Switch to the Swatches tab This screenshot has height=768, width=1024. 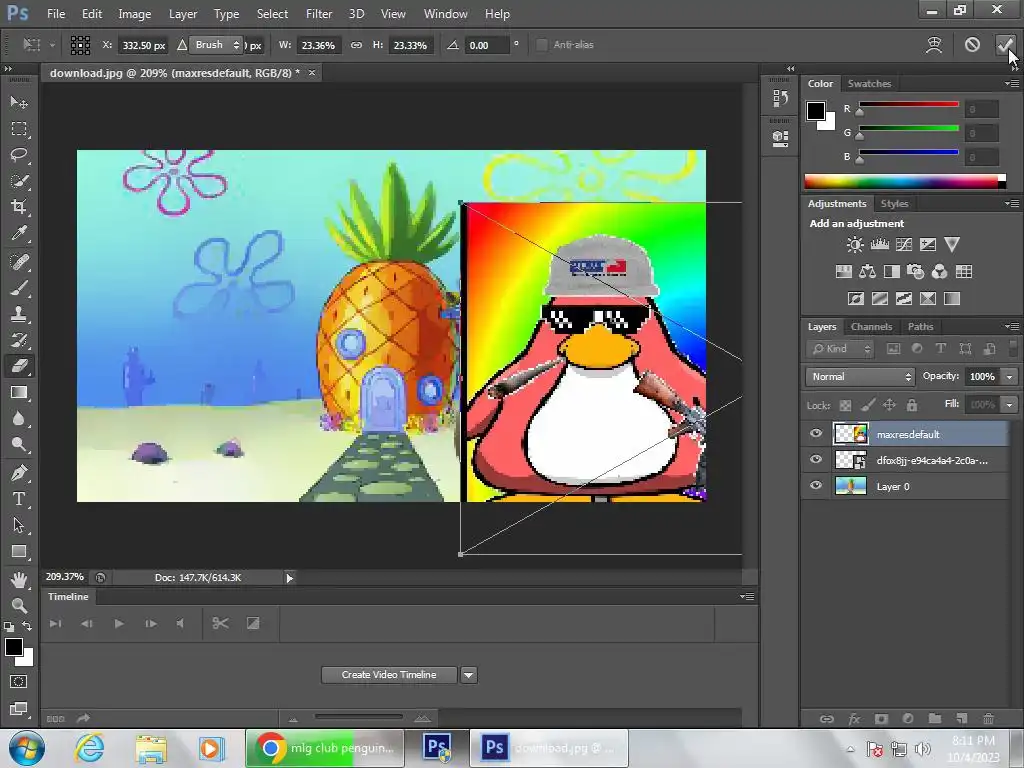tap(869, 84)
